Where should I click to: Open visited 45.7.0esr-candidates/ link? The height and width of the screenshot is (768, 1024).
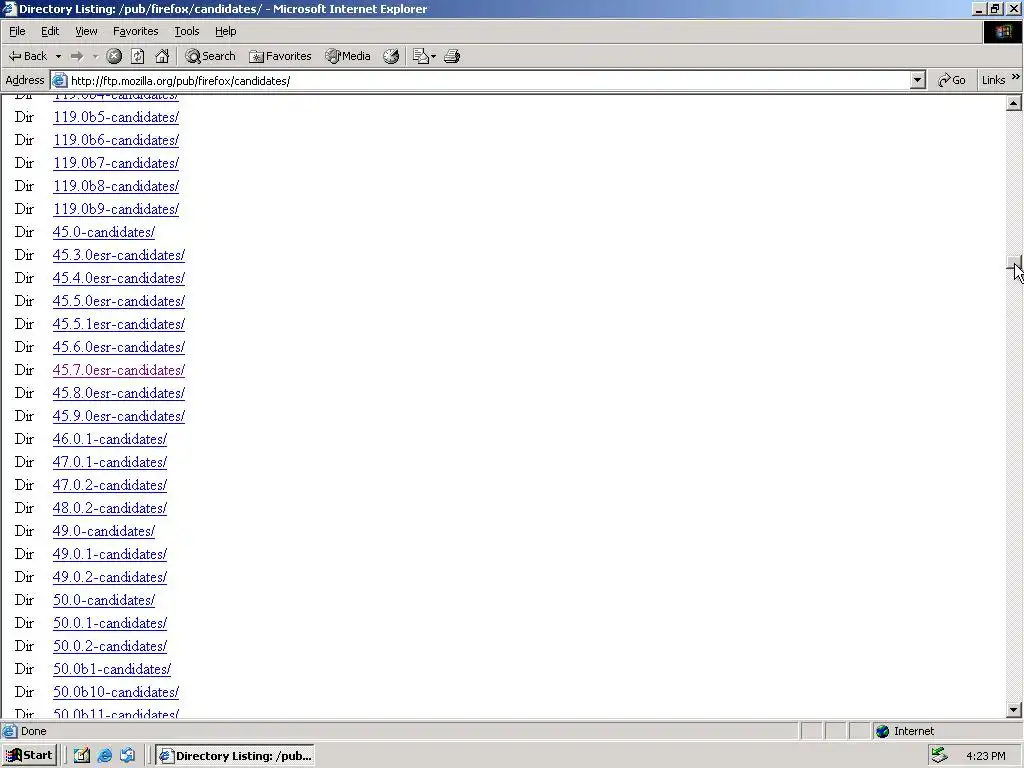point(119,370)
